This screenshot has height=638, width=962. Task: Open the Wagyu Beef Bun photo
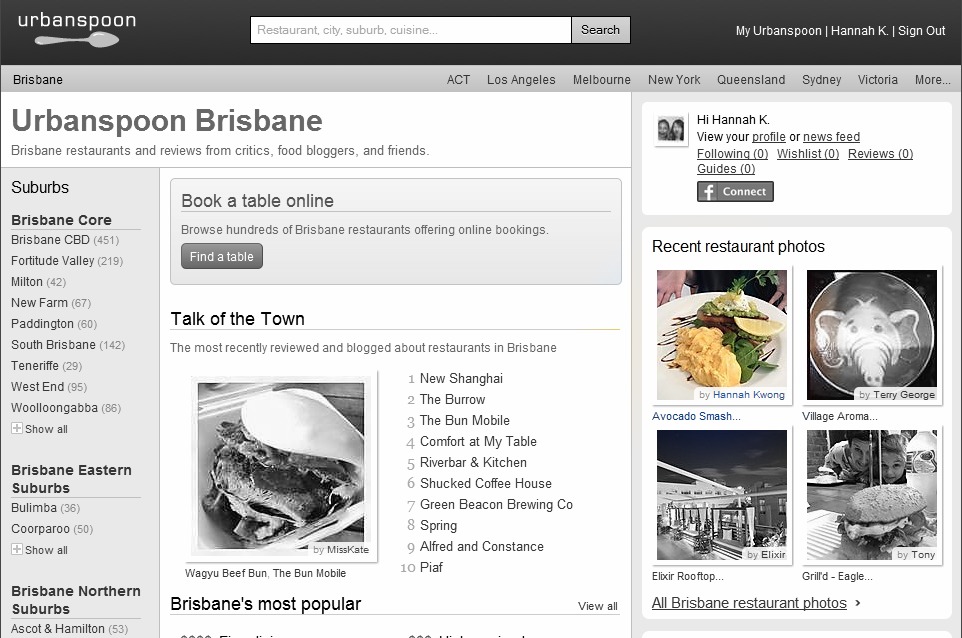[280, 465]
